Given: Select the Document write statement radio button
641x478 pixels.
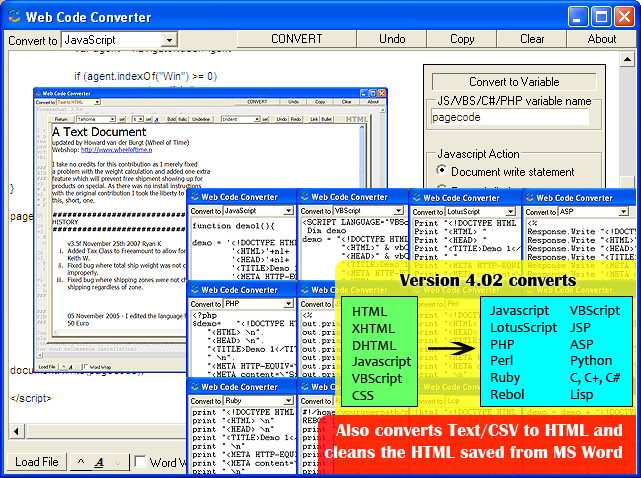Looking at the screenshot, I should pyautogui.click(x=441, y=169).
